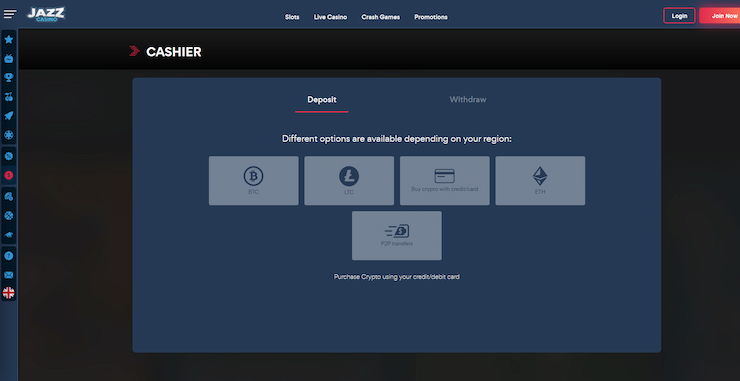Screen dimensions: 740x381
Task: Click the question mark help sidebar icon
Action: 8,256
